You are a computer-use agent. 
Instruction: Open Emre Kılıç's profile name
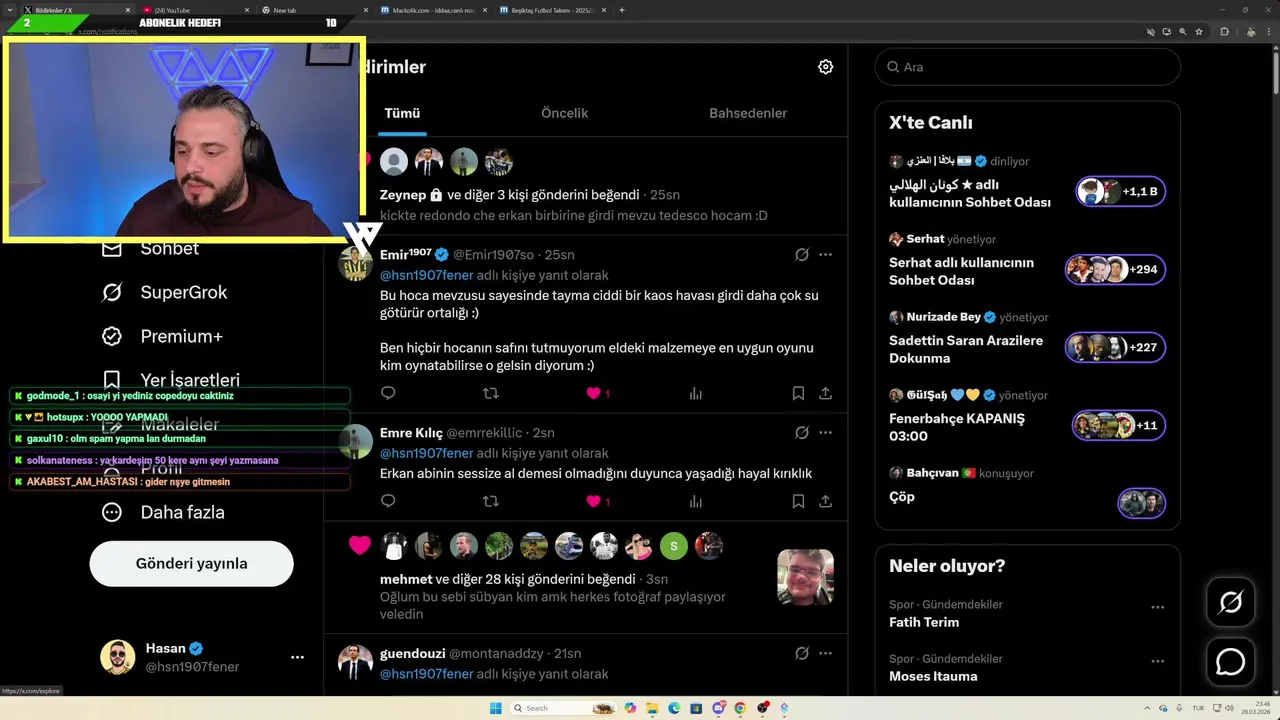pyautogui.click(x=411, y=433)
